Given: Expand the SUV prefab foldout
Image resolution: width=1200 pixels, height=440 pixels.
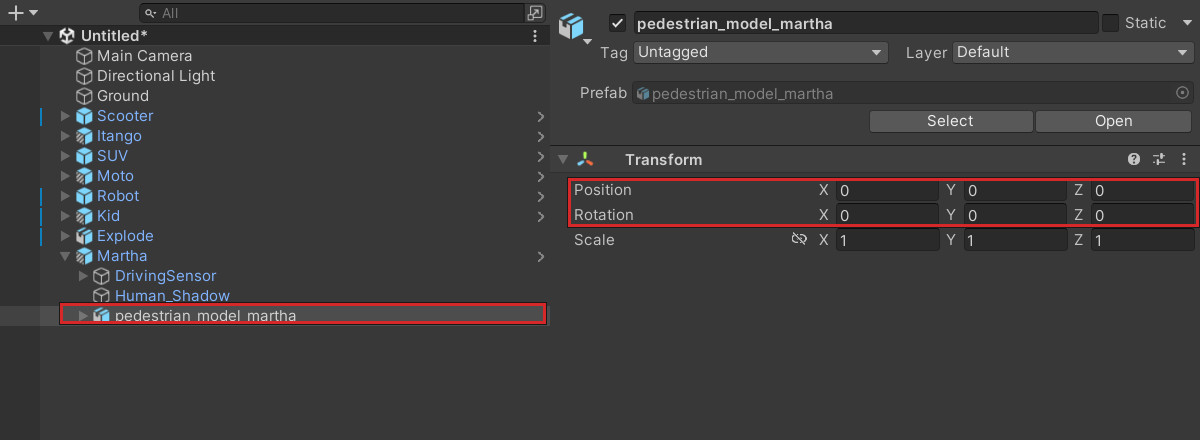Looking at the screenshot, I should (66, 156).
